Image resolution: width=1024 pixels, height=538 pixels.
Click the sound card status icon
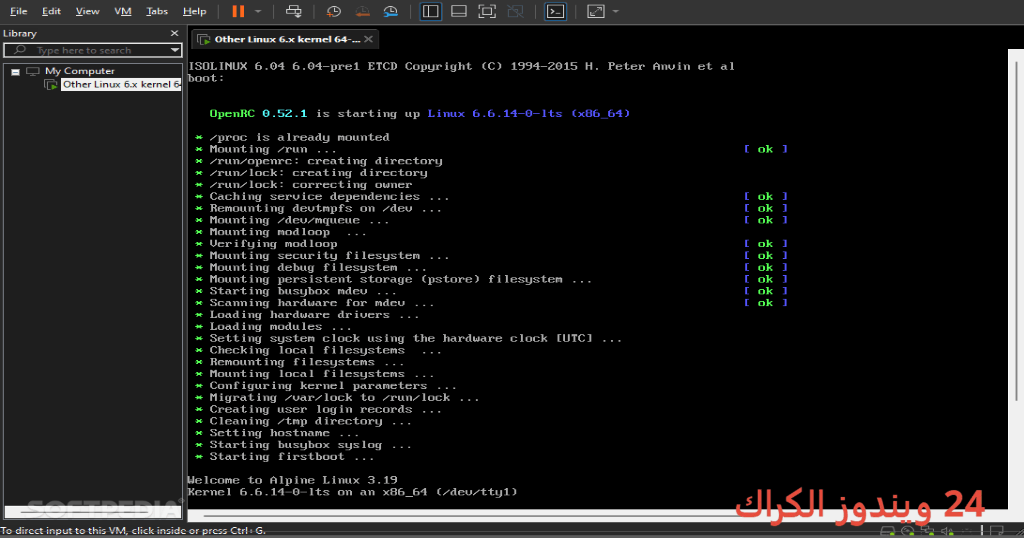[x=948, y=531]
